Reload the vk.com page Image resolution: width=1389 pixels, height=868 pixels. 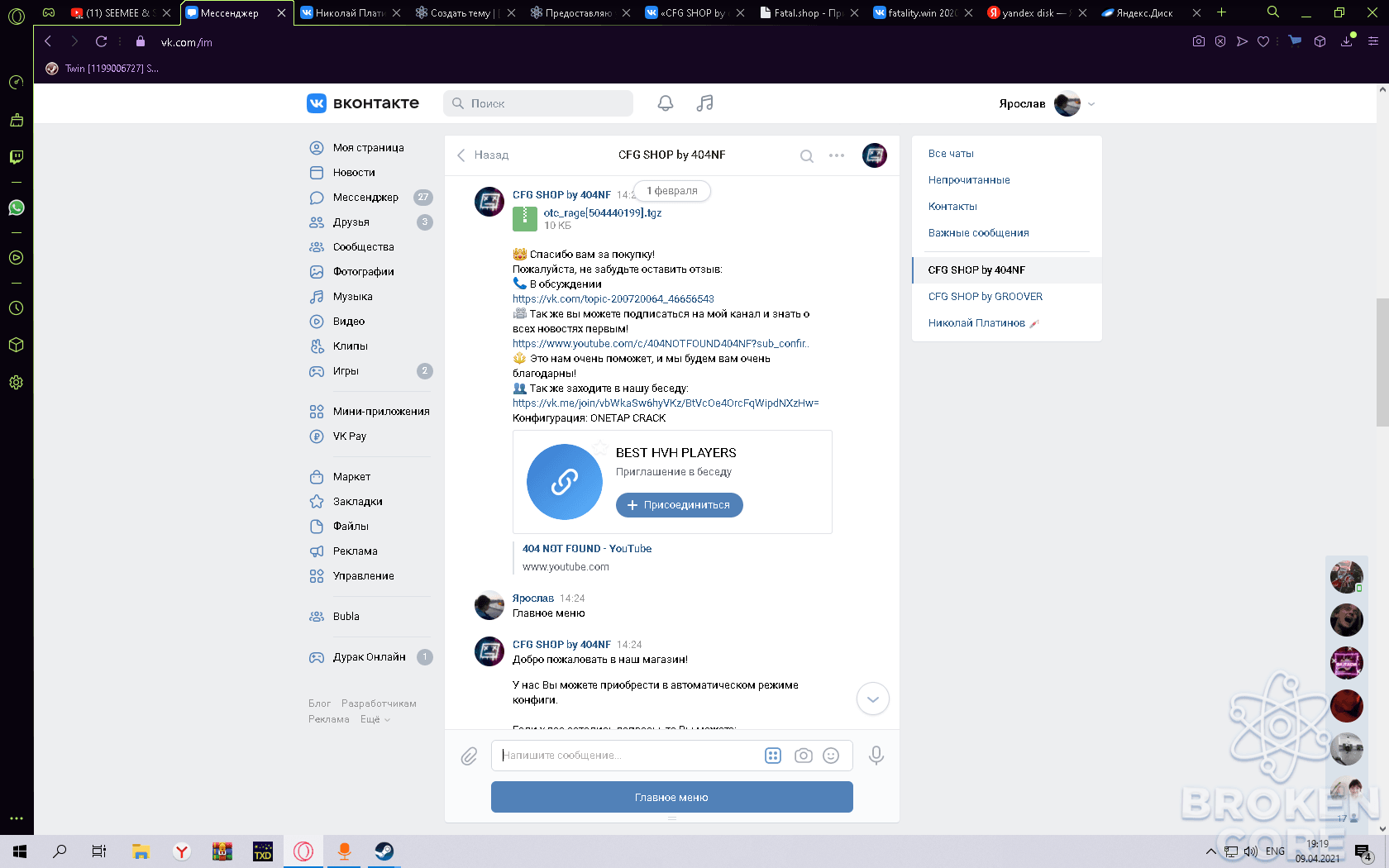click(101, 41)
